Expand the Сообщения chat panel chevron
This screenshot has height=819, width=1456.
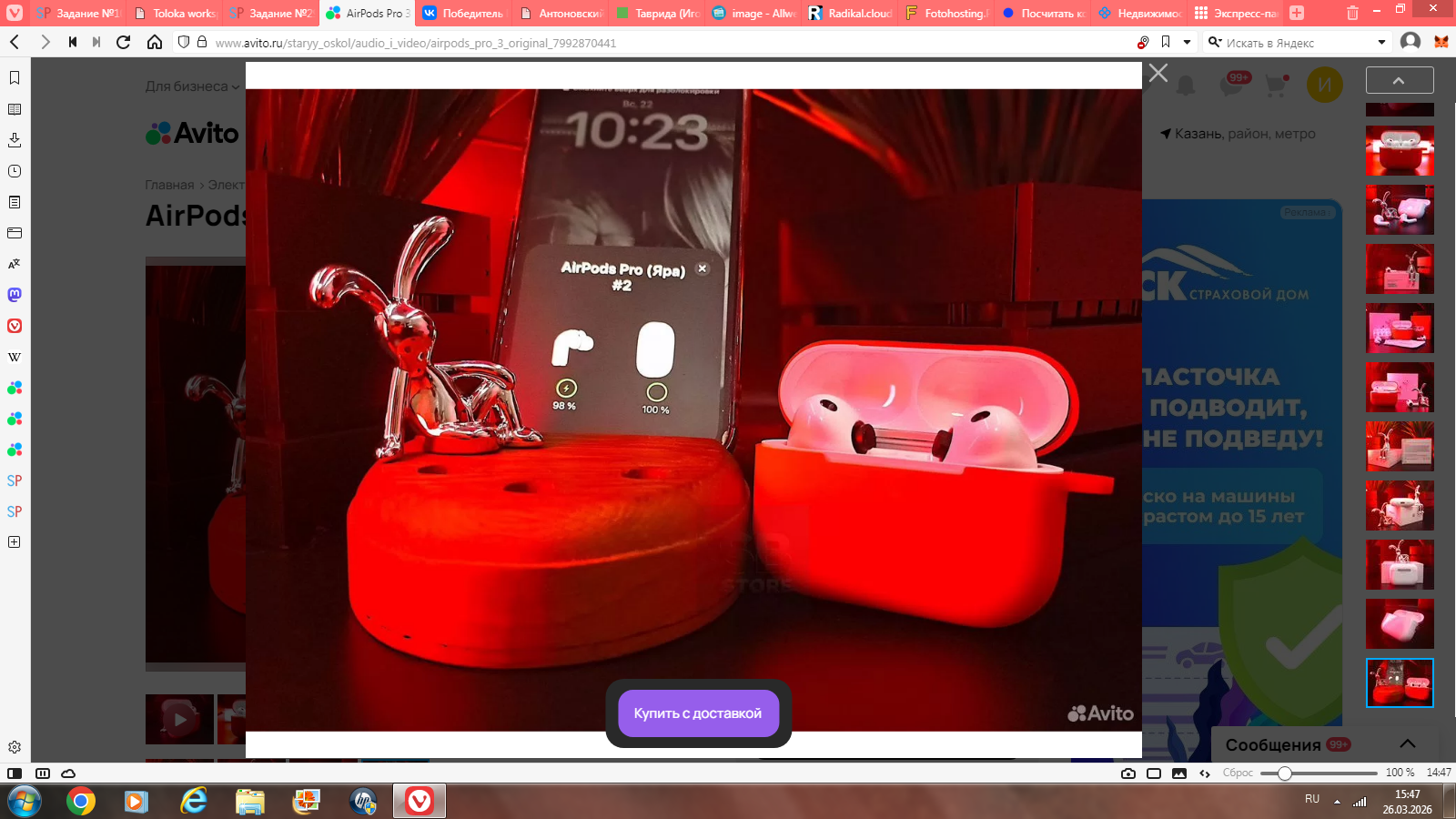tap(1407, 743)
